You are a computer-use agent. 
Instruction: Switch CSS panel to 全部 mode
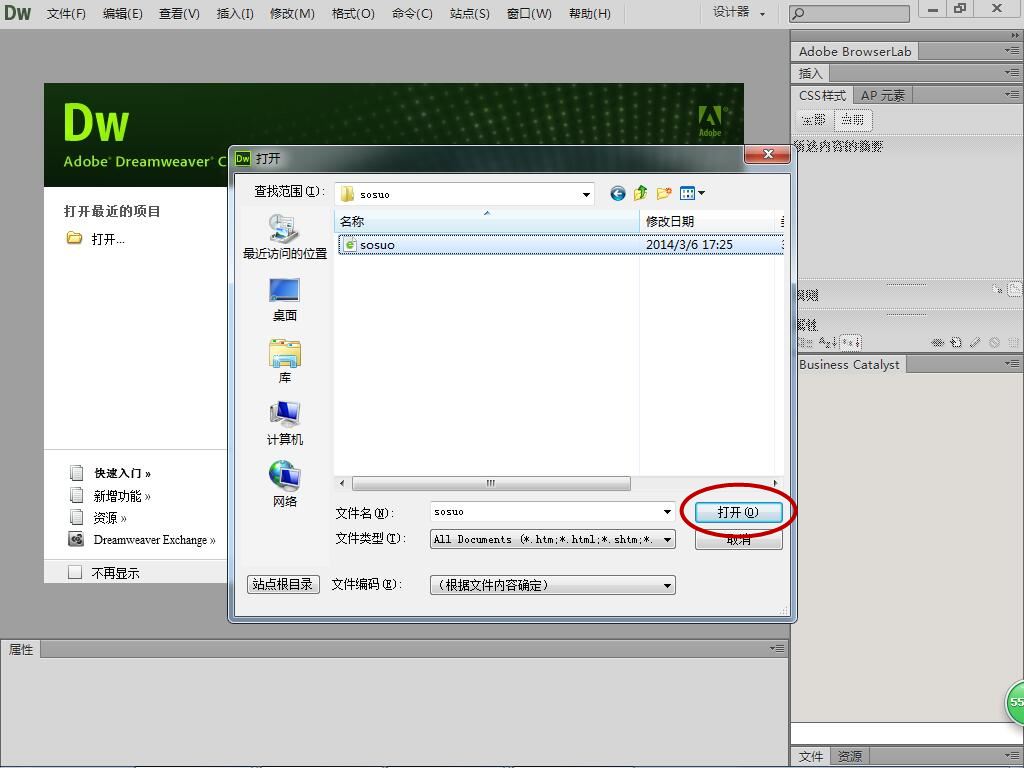814,120
